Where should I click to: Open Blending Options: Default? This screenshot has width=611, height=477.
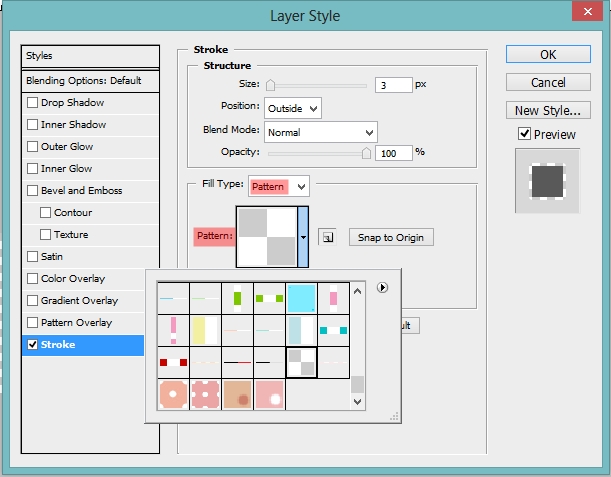[90, 81]
